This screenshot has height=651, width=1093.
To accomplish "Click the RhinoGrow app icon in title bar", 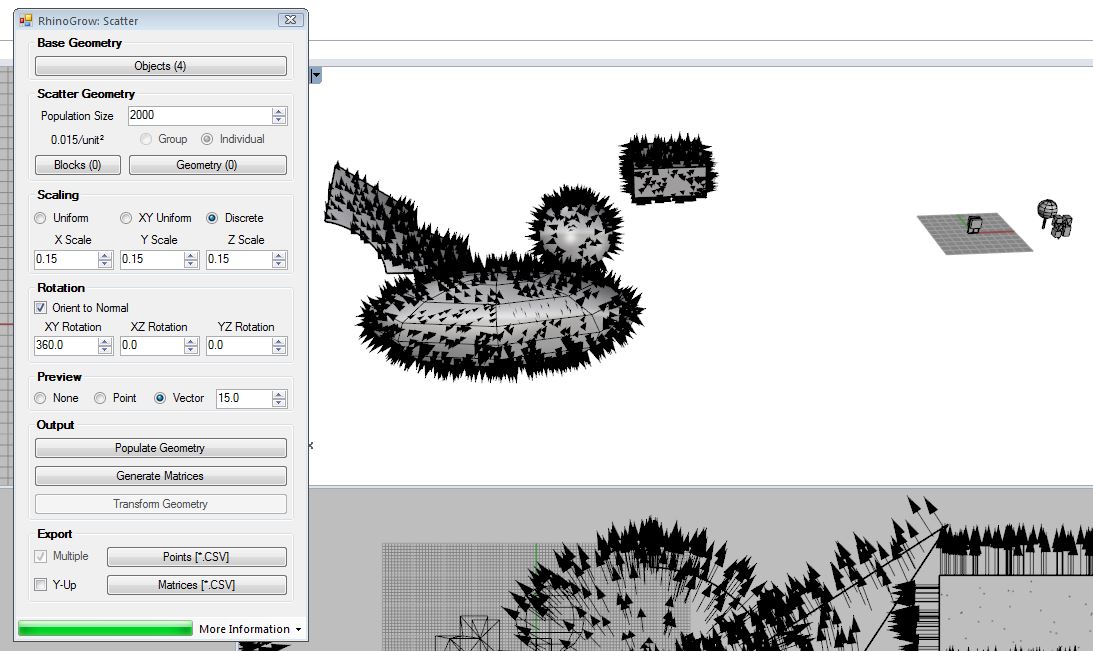I will point(26,20).
